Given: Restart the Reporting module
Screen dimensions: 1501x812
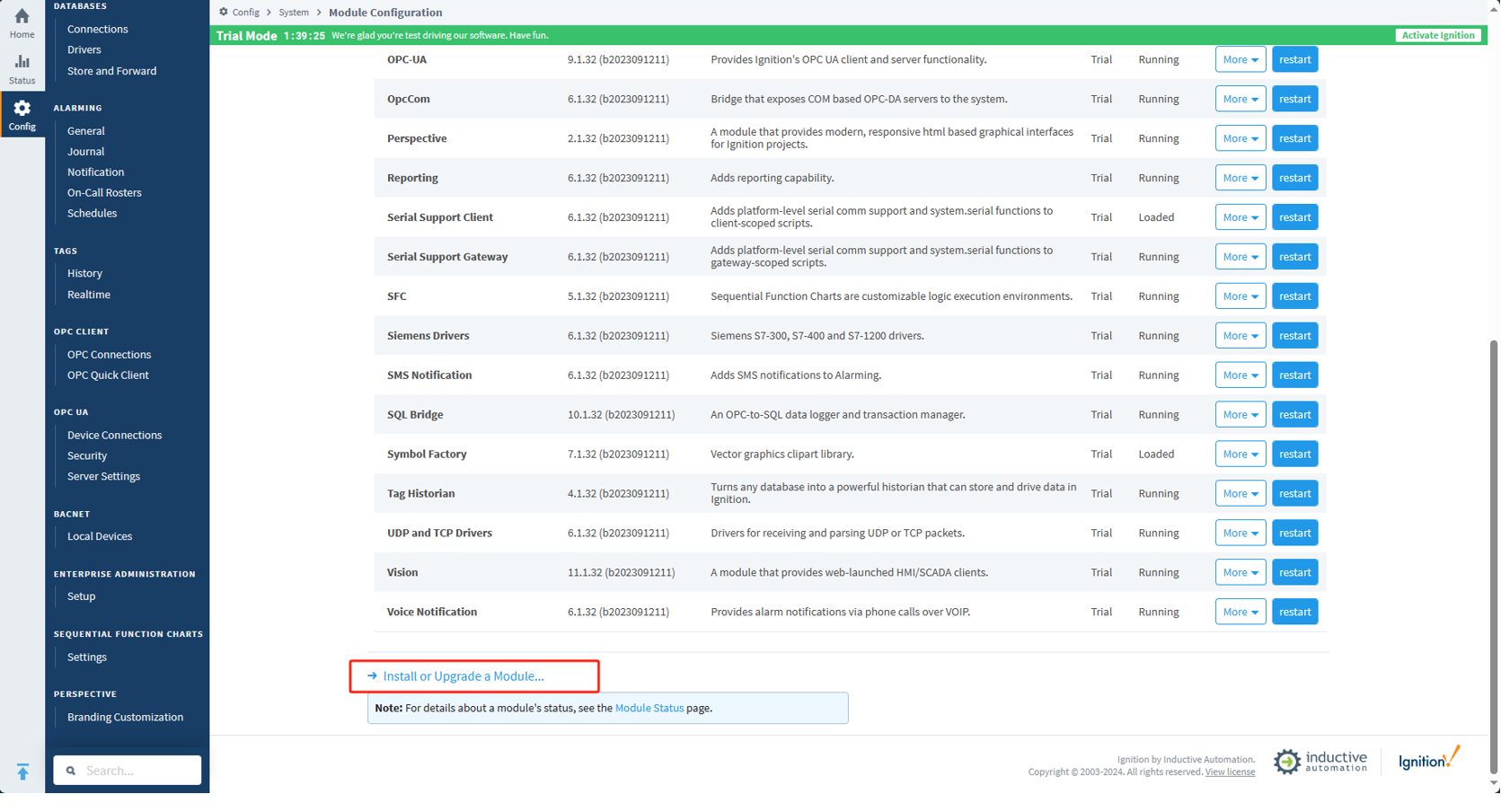Looking at the screenshot, I should click(x=1294, y=178).
